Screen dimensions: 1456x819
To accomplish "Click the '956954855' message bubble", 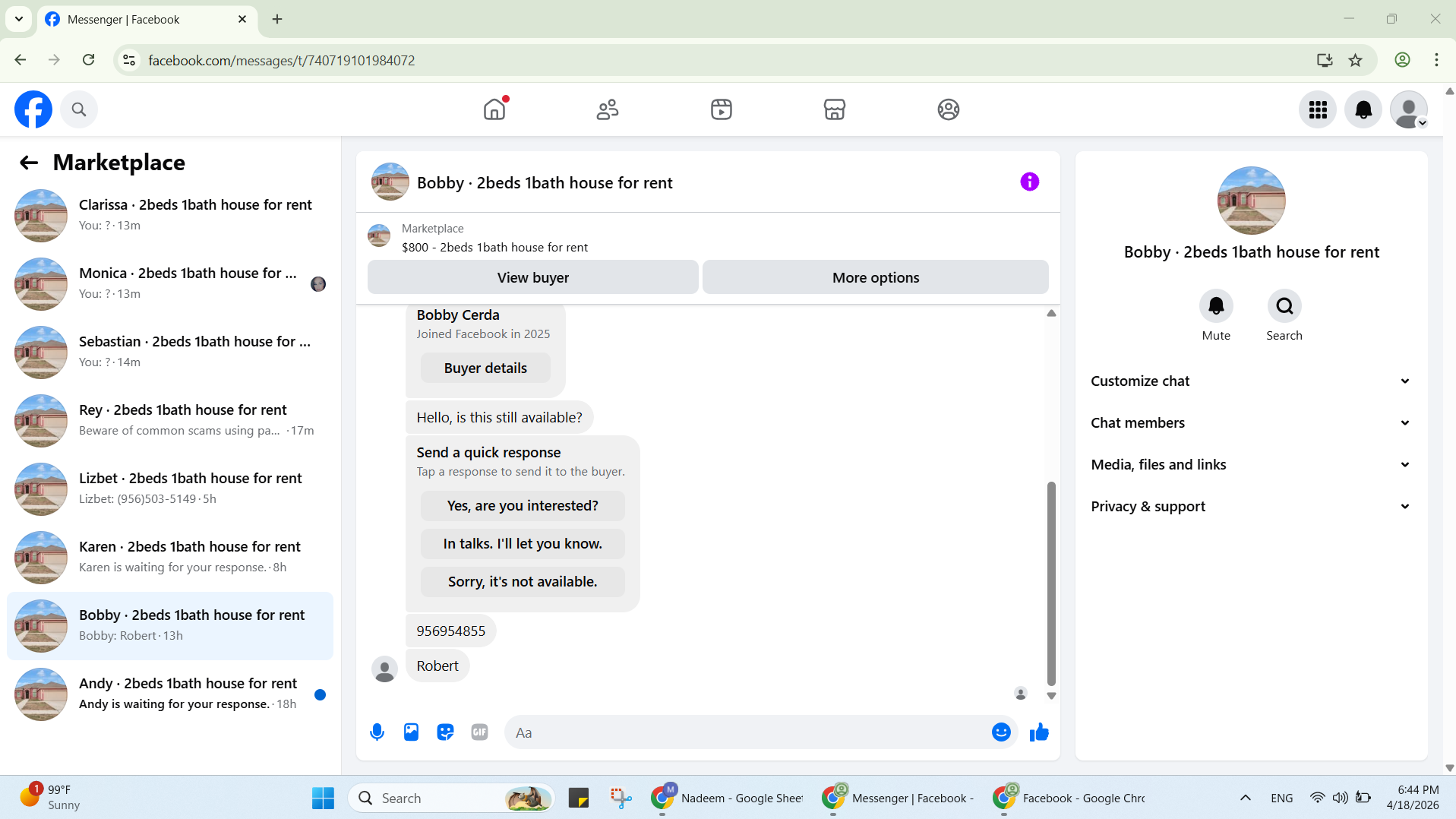I will coord(450,631).
